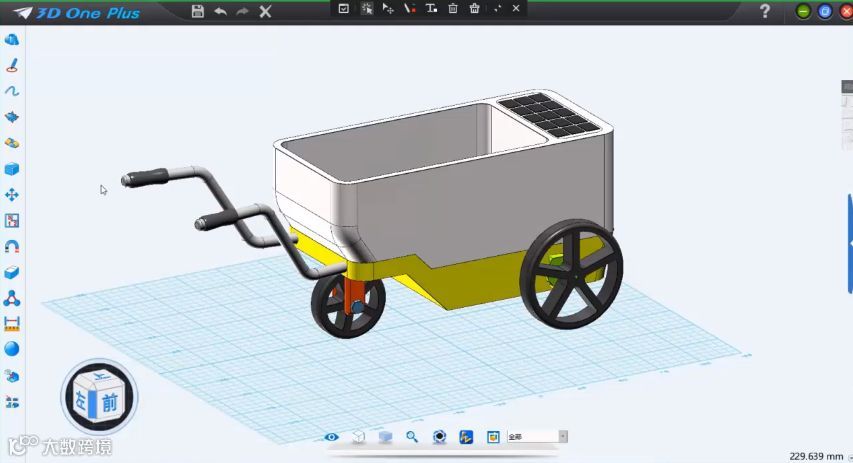Expand the blue side panel handle on right
Screen dimensions: 853x463
850,243
